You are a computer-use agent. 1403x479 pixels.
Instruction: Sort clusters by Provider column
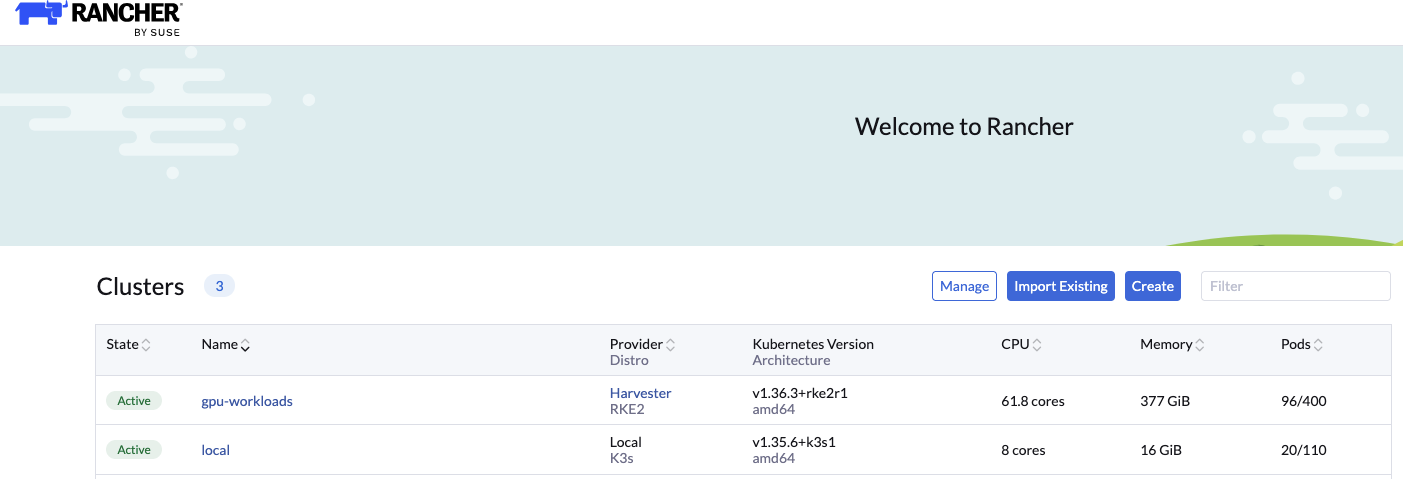tap(643, 344)
